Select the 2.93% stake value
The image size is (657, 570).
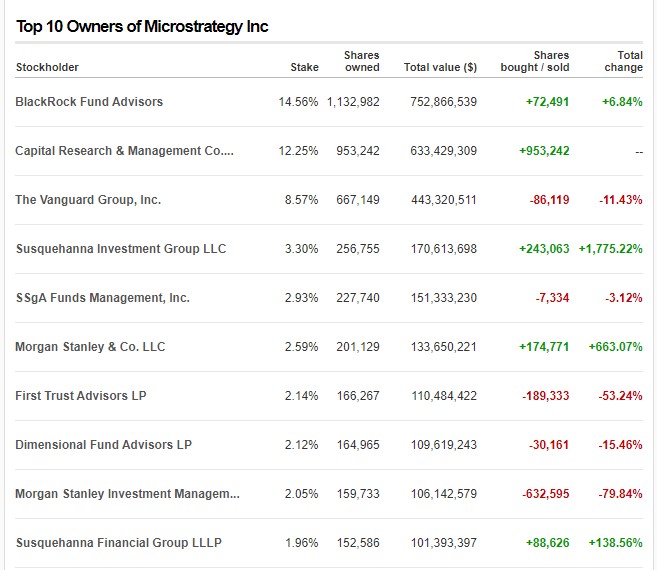point(301,298)
